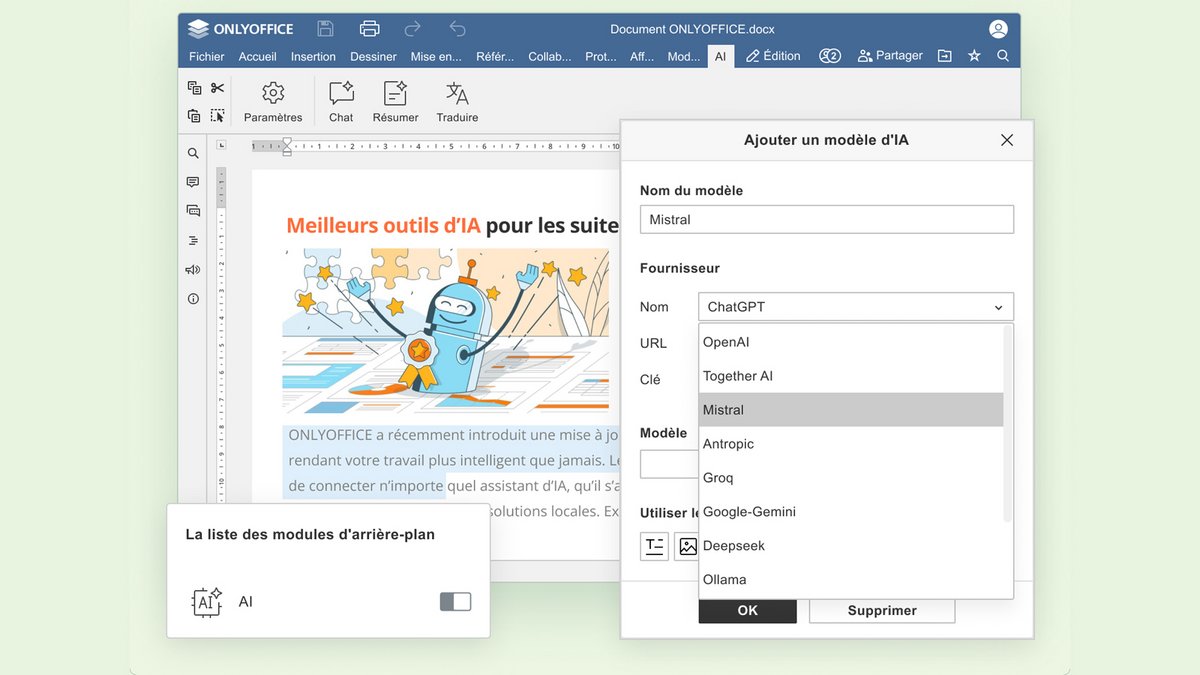
Task: Switch to the Accueil tab
Action: coord(257,57)
